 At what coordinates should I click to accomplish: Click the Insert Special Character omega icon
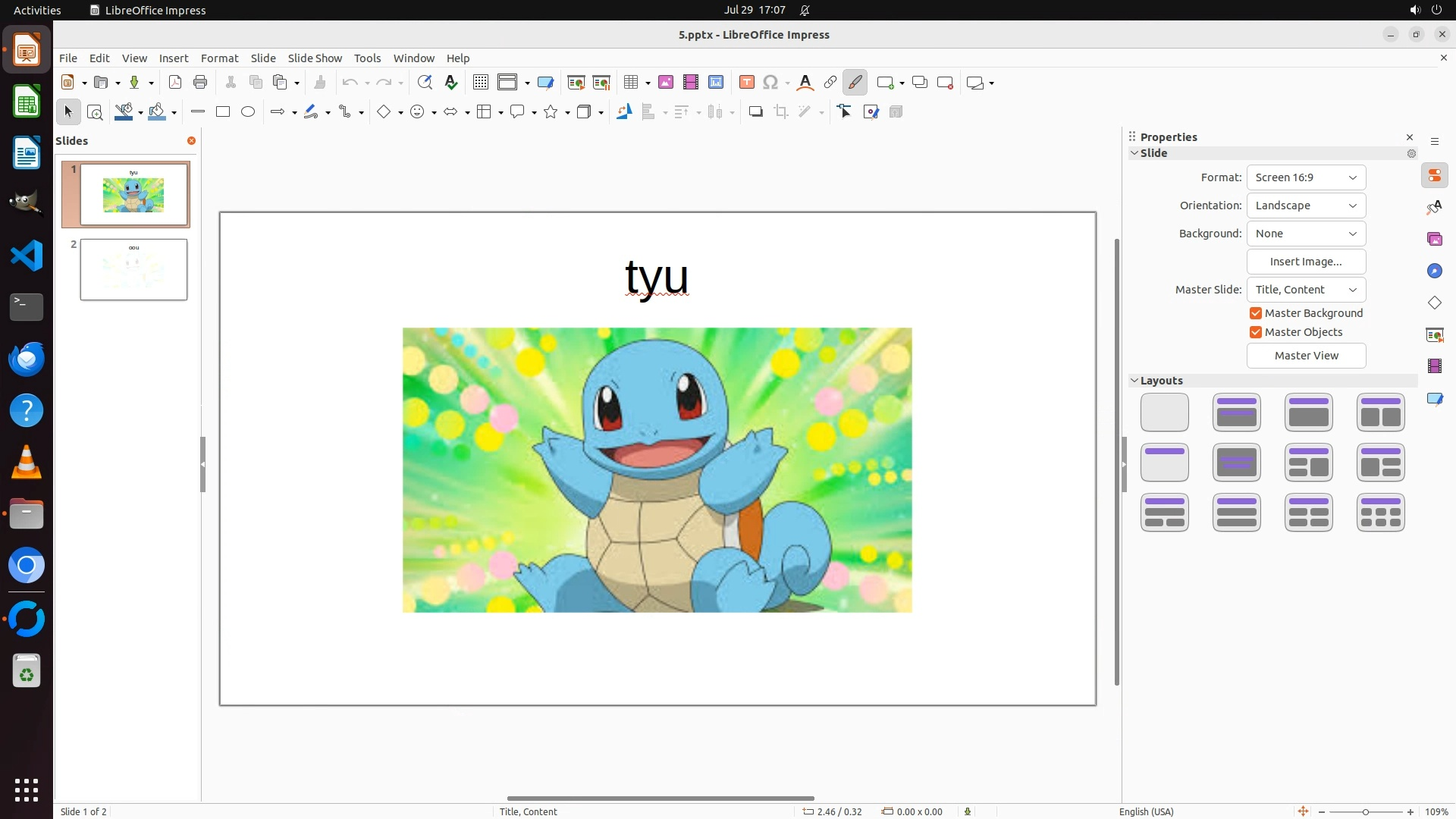(x=770, y=83)
